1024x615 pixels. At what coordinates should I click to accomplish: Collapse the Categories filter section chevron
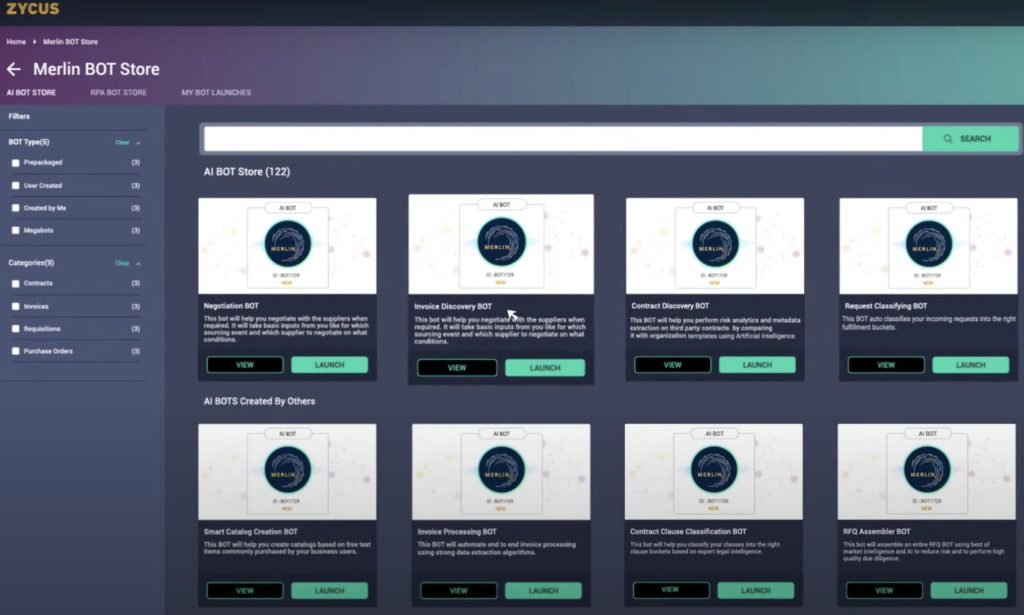[138, 264]
